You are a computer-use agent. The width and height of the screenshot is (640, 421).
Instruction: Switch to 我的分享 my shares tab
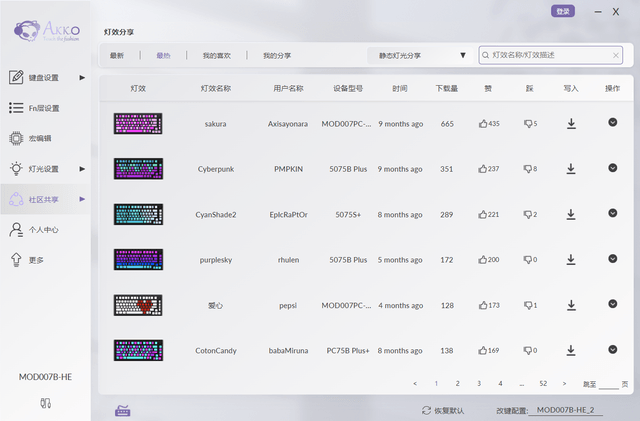277,56
